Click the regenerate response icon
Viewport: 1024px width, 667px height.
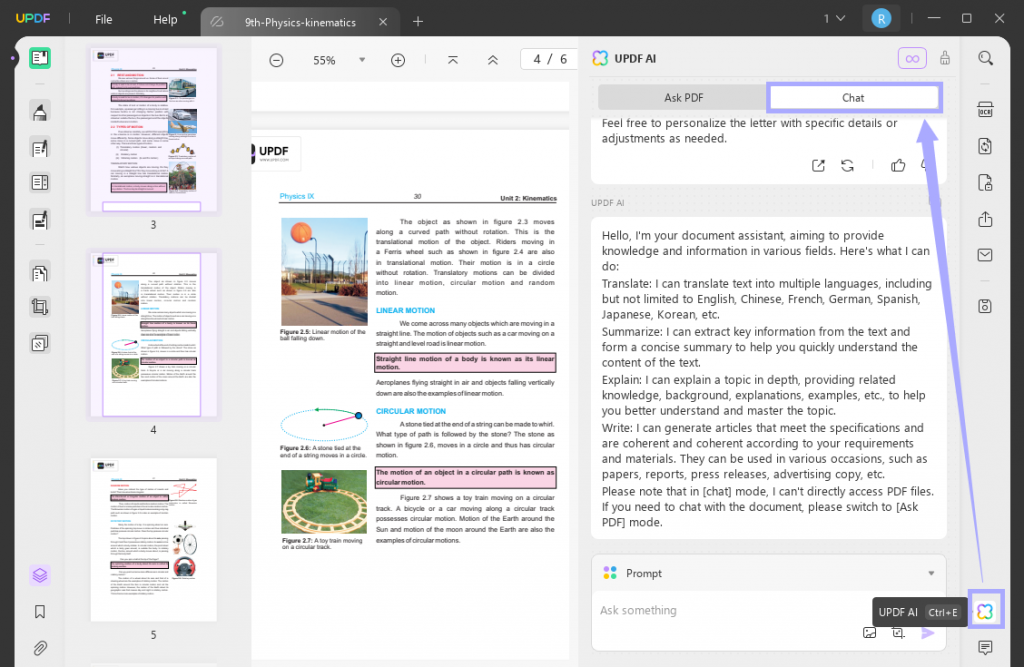[848, 166]
